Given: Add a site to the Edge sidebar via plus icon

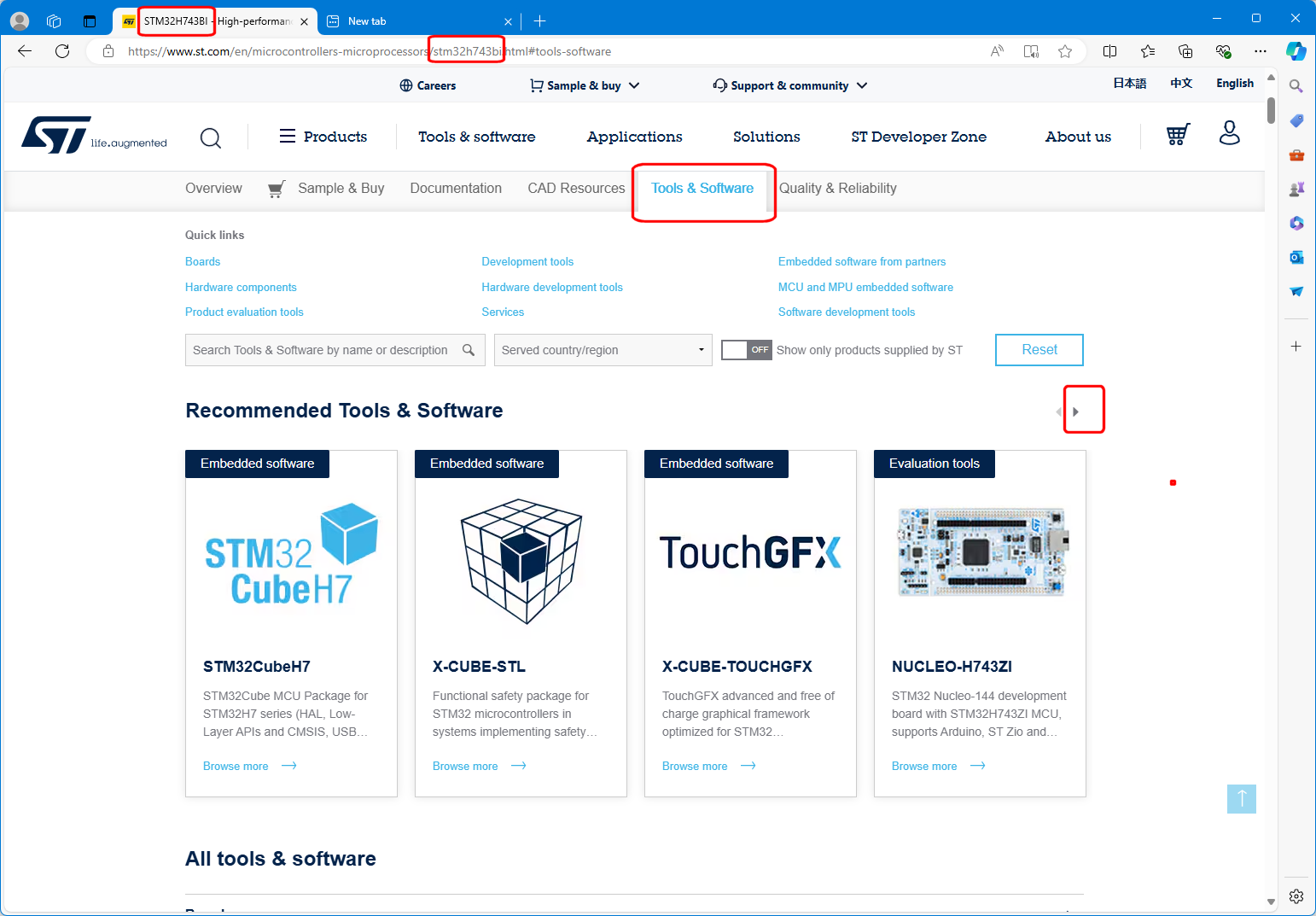Looking at the screenshot, I should pyautogui.click(x=1296, y=346).
